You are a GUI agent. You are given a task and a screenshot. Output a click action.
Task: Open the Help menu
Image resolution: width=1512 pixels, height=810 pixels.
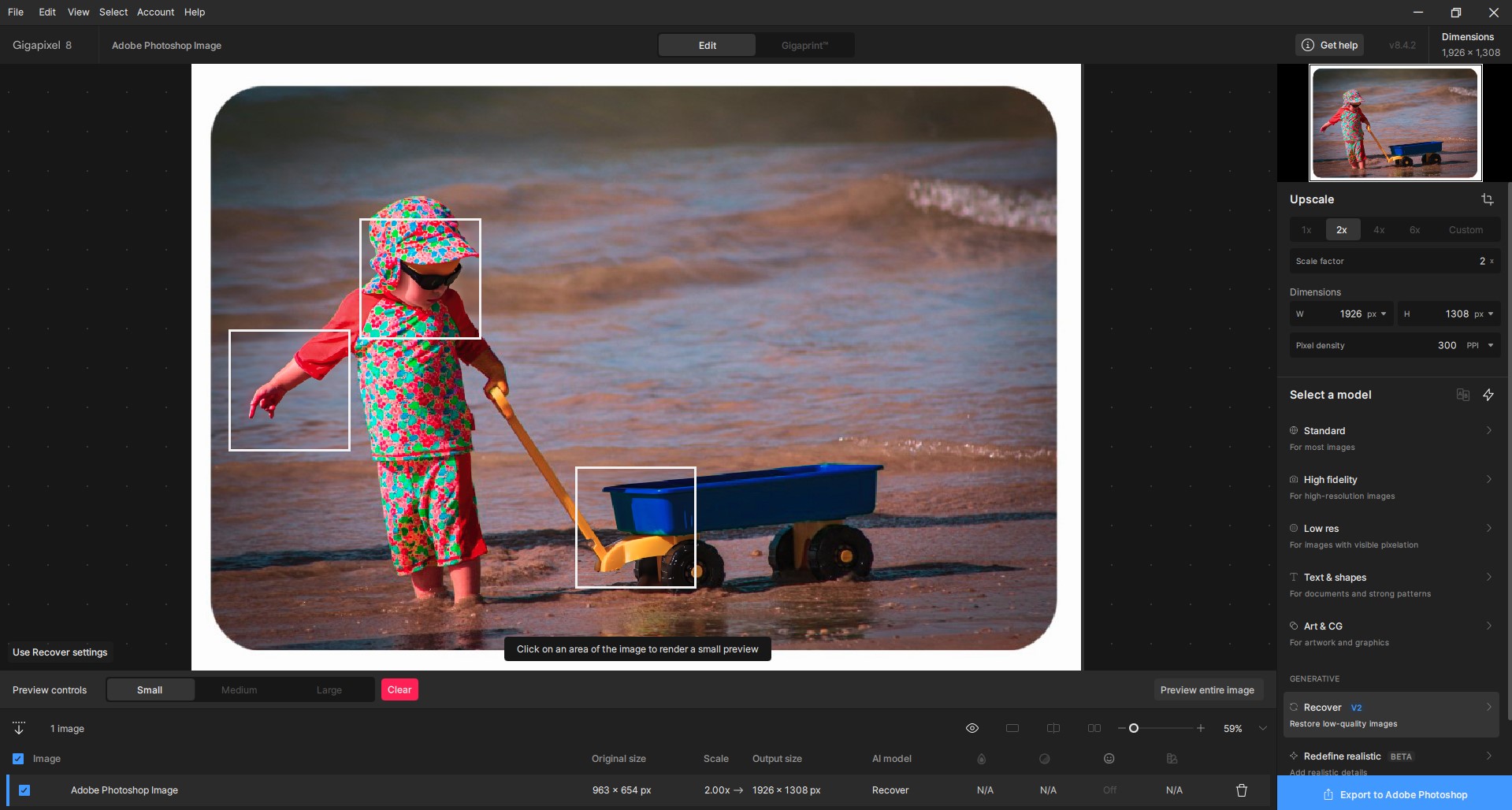click(x=195, y=12)
